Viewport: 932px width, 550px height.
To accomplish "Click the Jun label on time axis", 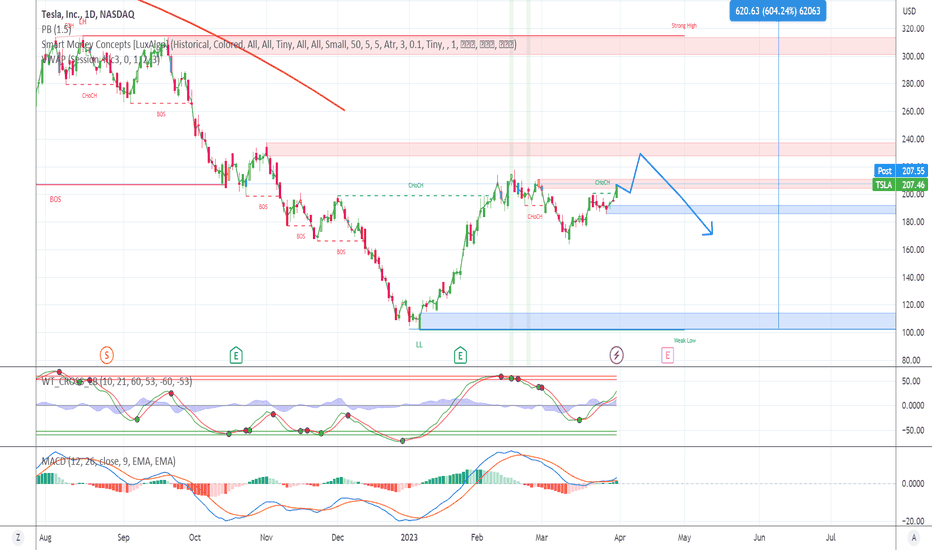I will [x=759, y=538].
